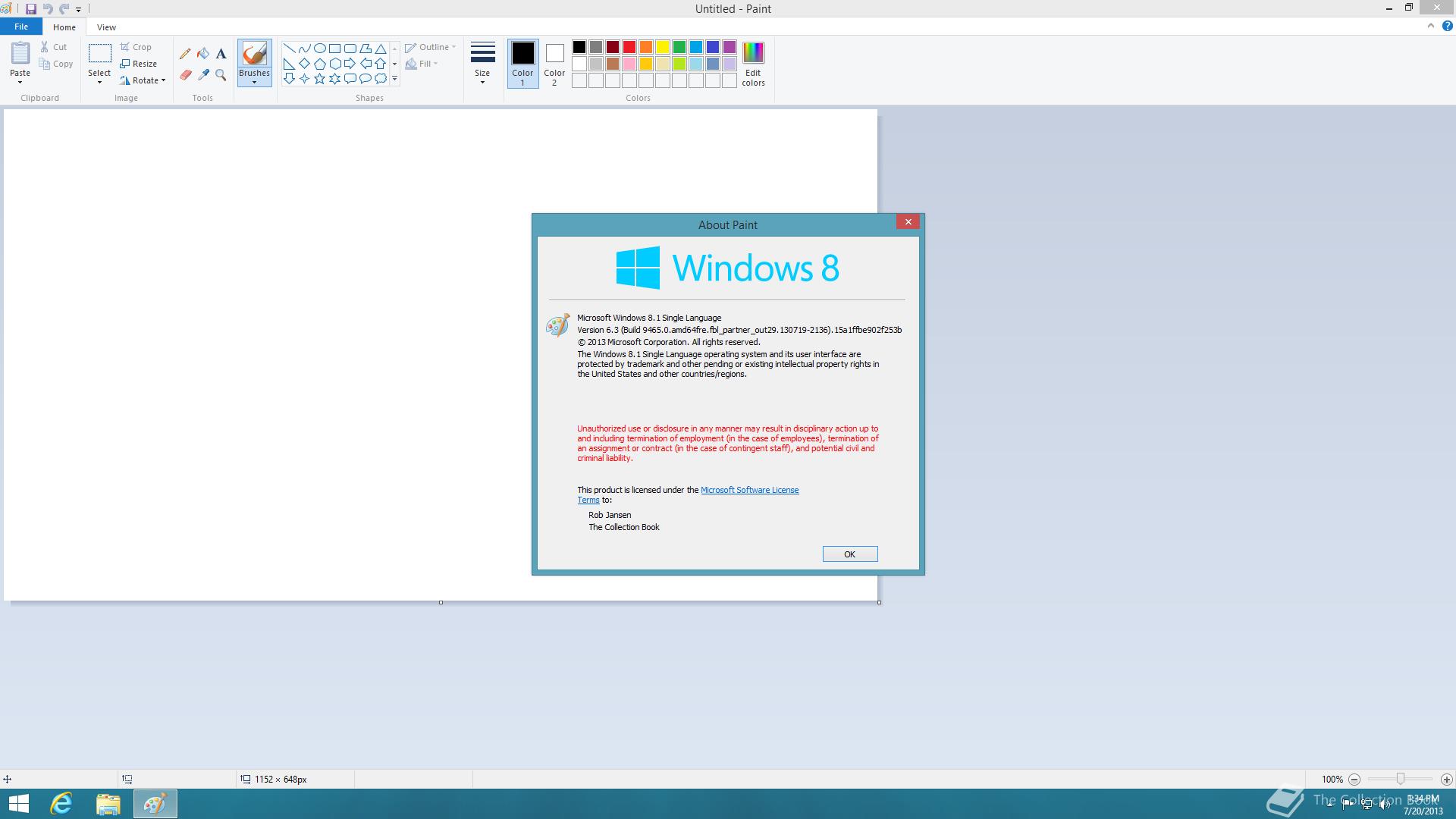Viewport: 1456px width, 819px height.
Task: Choose the Curve shape
Action: coord(304,49)
